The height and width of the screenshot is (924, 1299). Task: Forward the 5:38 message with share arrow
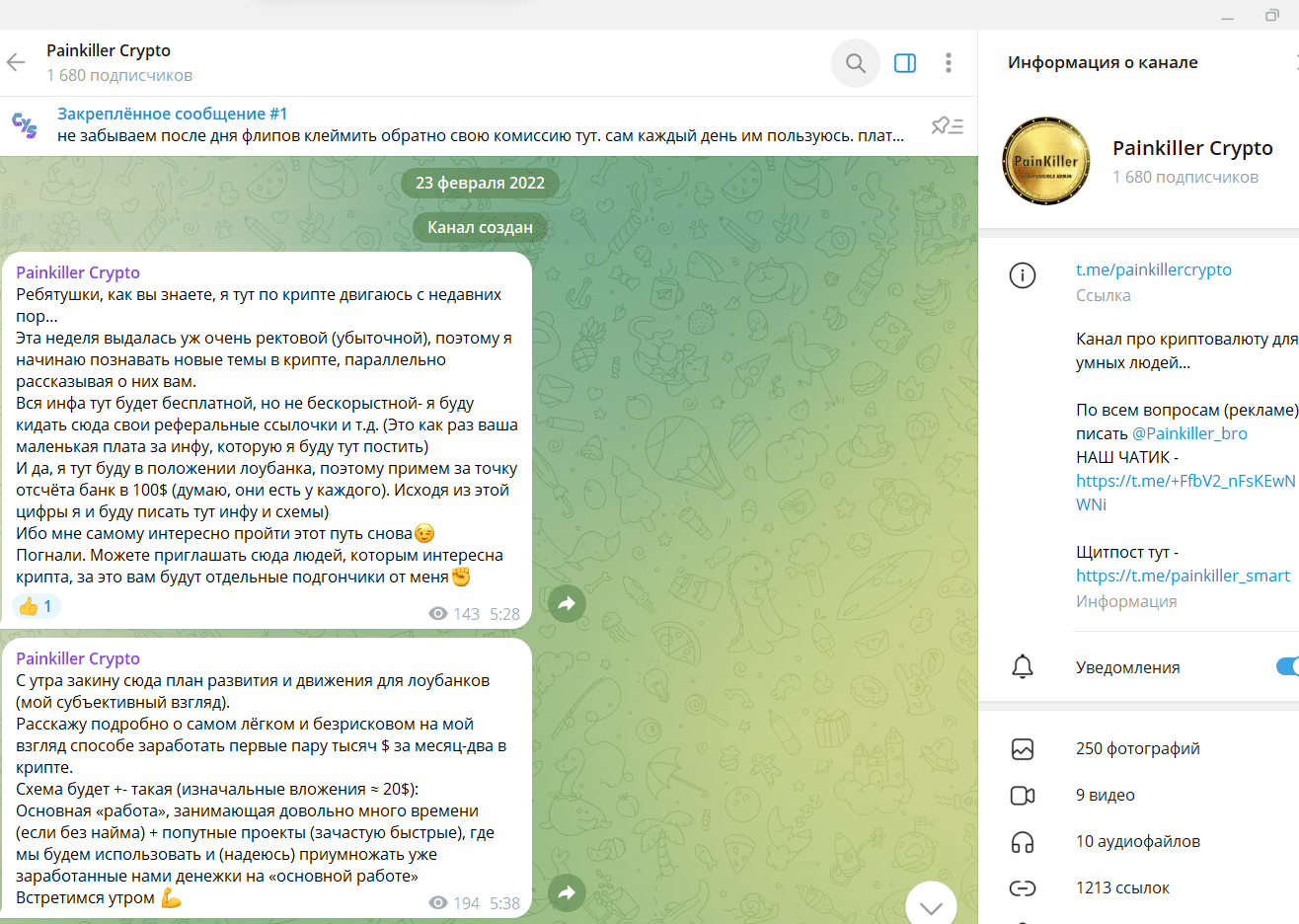click(x=567, y=893)
